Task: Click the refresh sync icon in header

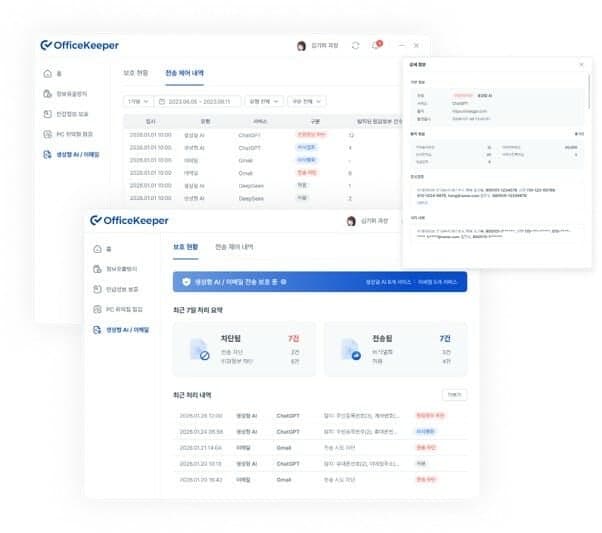Action: point(356,46)
